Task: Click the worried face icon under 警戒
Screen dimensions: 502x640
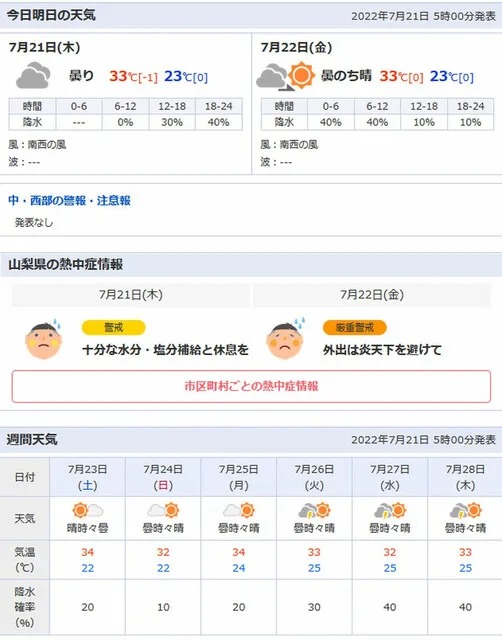Action: (x=44, y=339)
